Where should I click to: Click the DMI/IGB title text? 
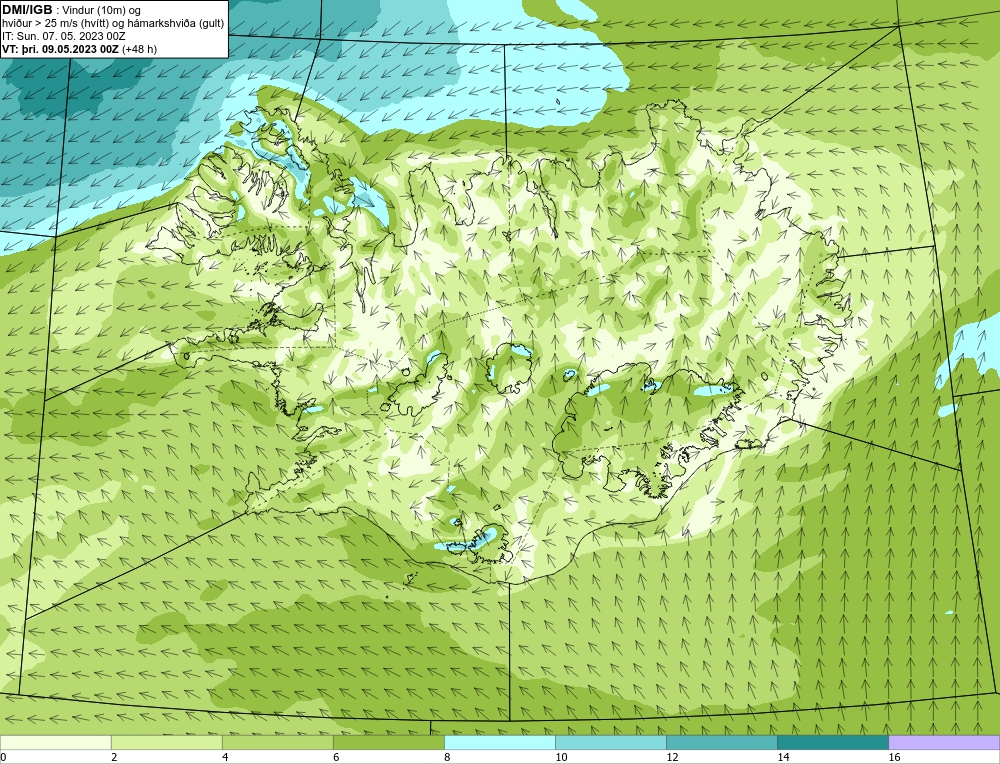coord(27,10)
